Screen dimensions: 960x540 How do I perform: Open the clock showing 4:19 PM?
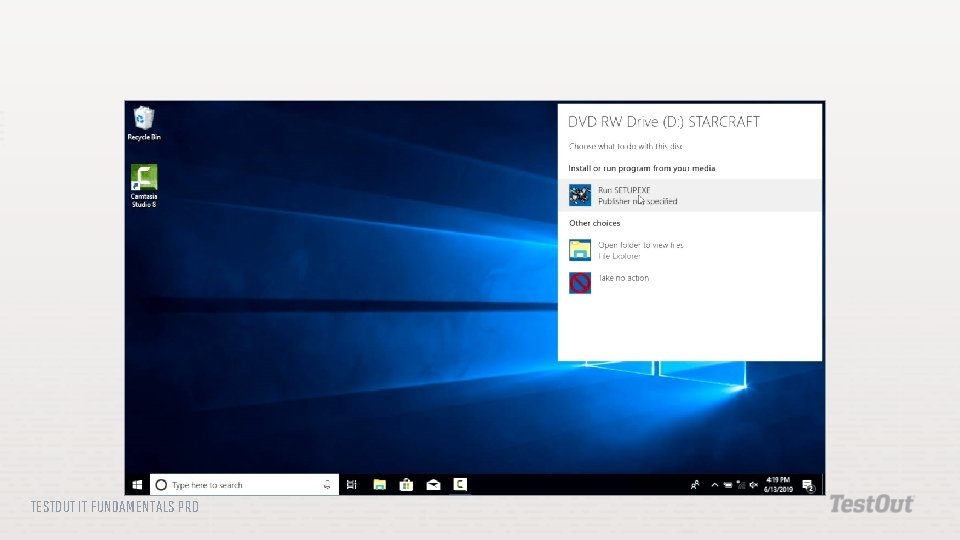[x=778, y=485]
